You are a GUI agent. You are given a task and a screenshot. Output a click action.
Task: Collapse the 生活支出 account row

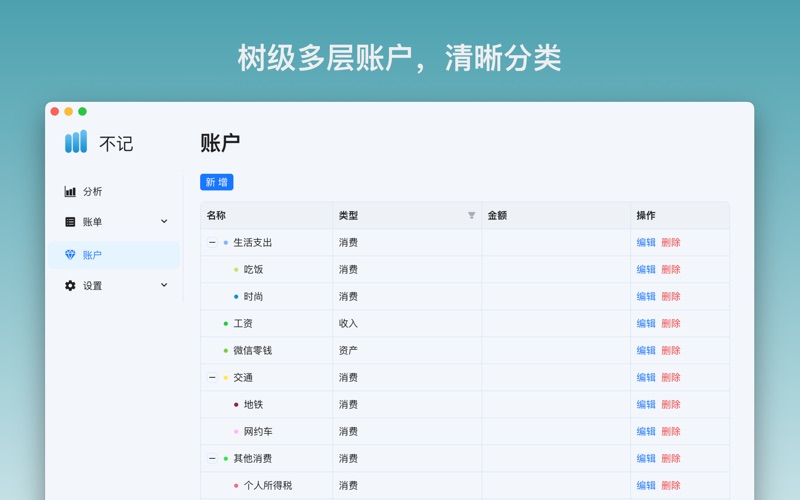[212, 243]
